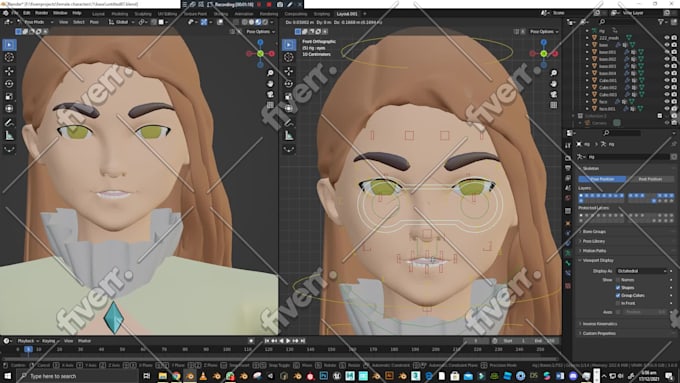Select the Breakdowner tool in right viewport
The image size is (680, 383).
(289, 149)
